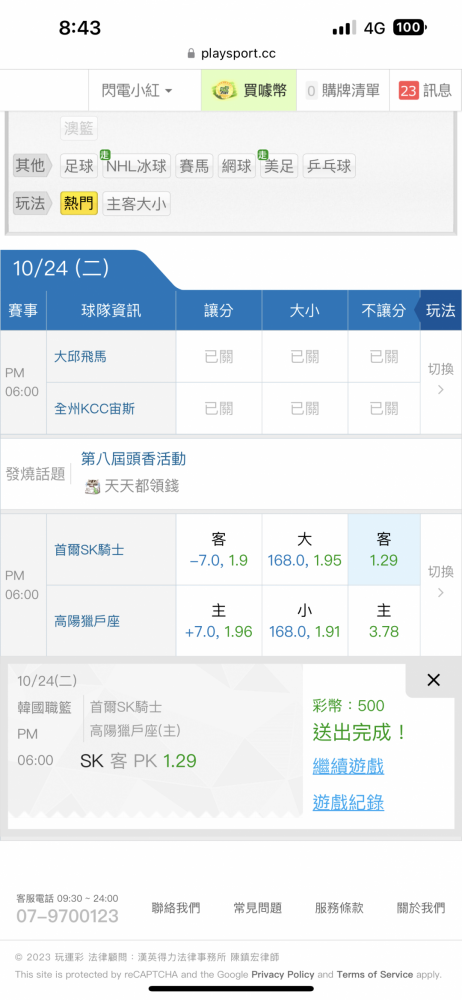Choose the 大 168.0, 1.95 over bet
Image resolution: width=462 pixels, height=1000 pixels.
pos(304,550)
